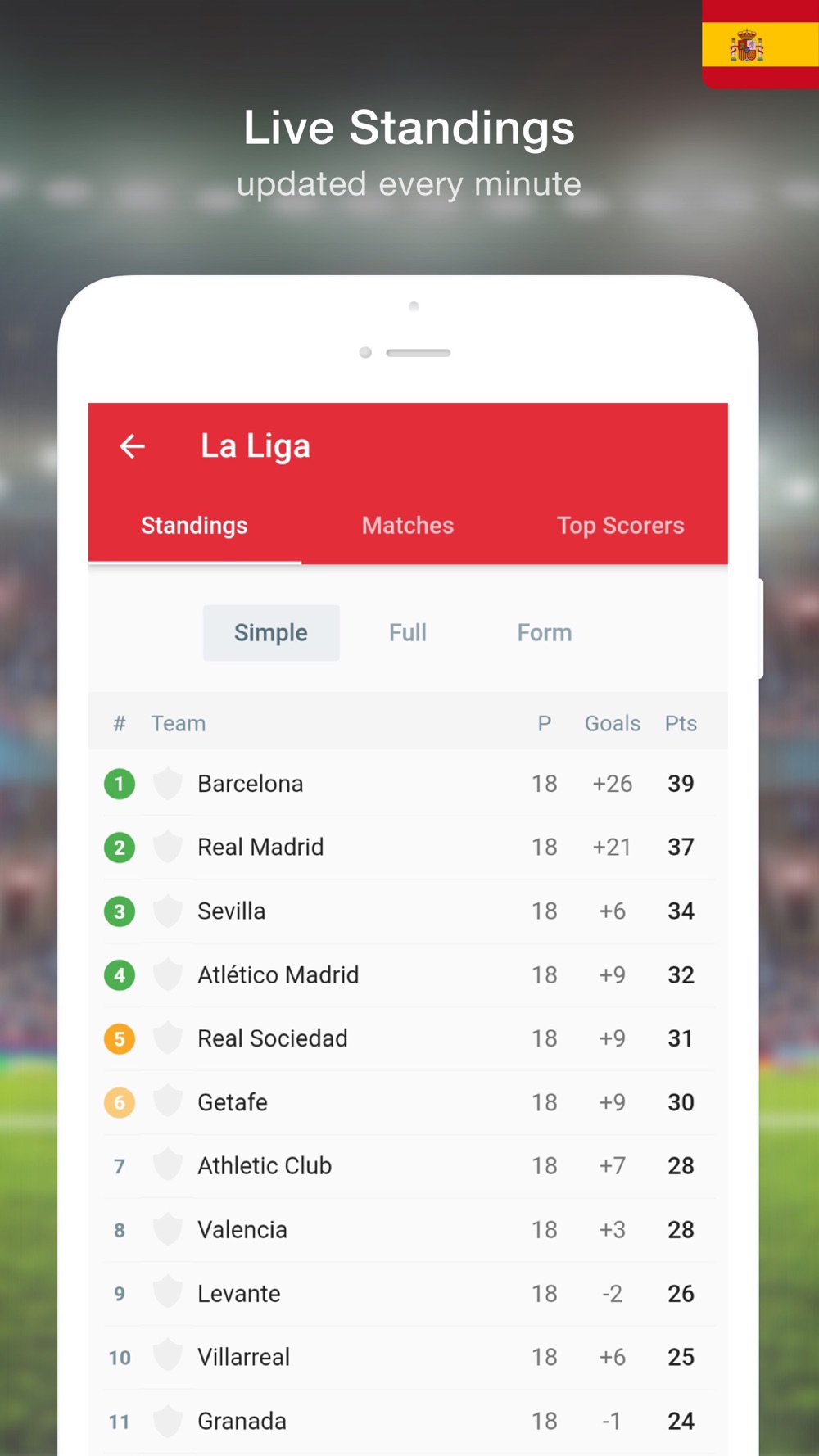This screenshot has width=819, height=1456.
Task: Tap the Pts column header
Action: click(x=681, y=724)
